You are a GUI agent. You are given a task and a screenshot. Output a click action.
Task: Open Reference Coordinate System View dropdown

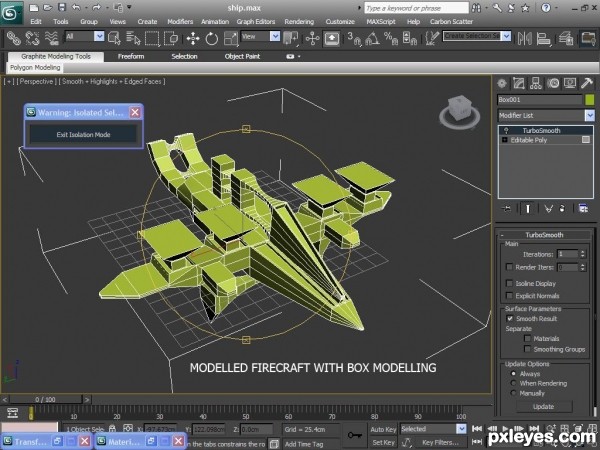click(275, 36)
